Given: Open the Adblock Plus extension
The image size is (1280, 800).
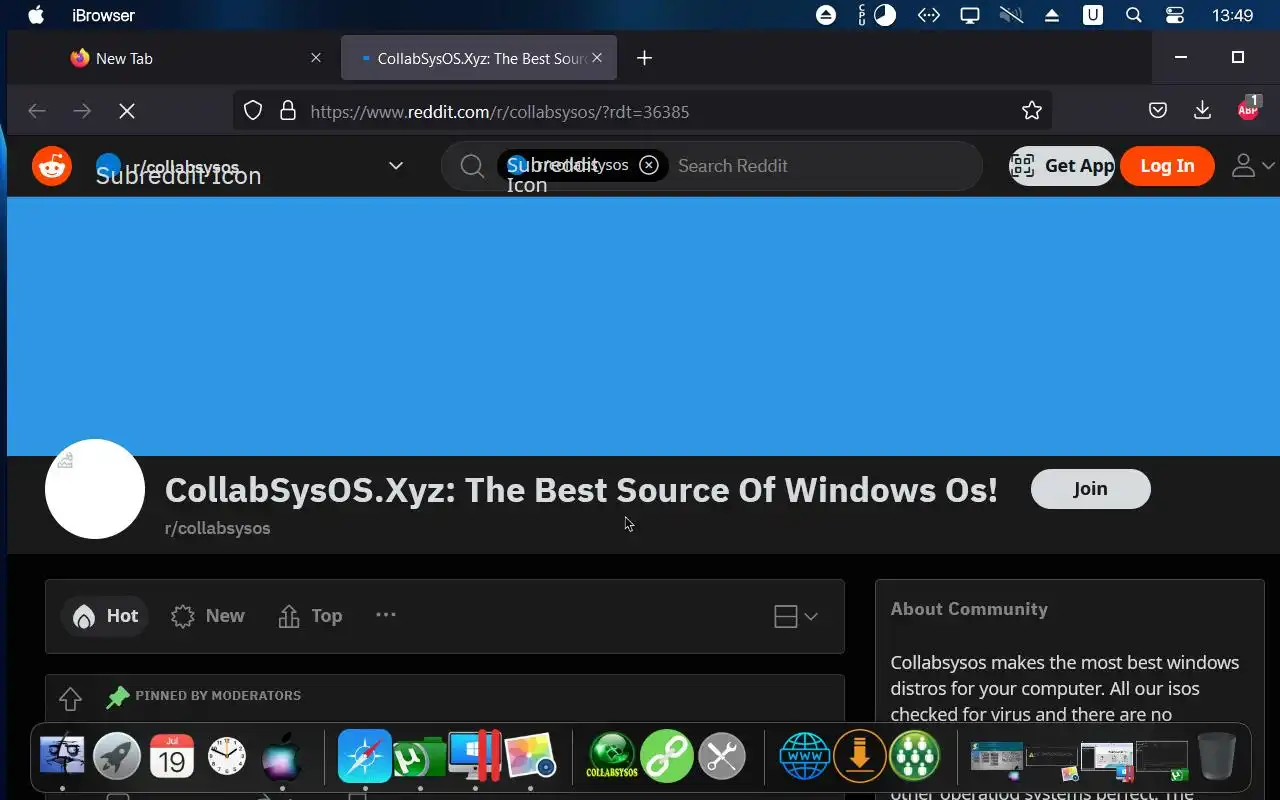Looking at the screenshot, I should (1248, 109).
